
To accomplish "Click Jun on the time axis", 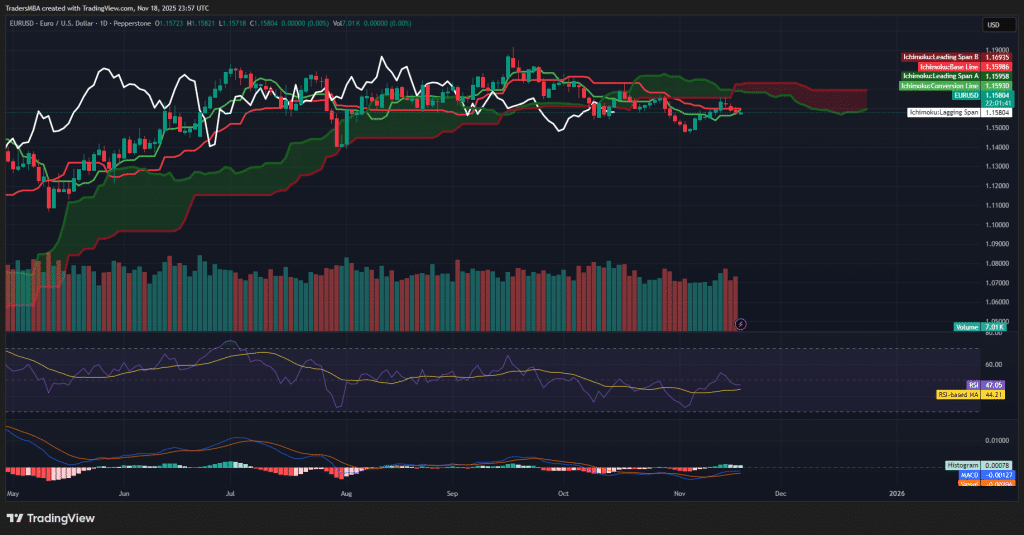I will (x=124, y=494).
